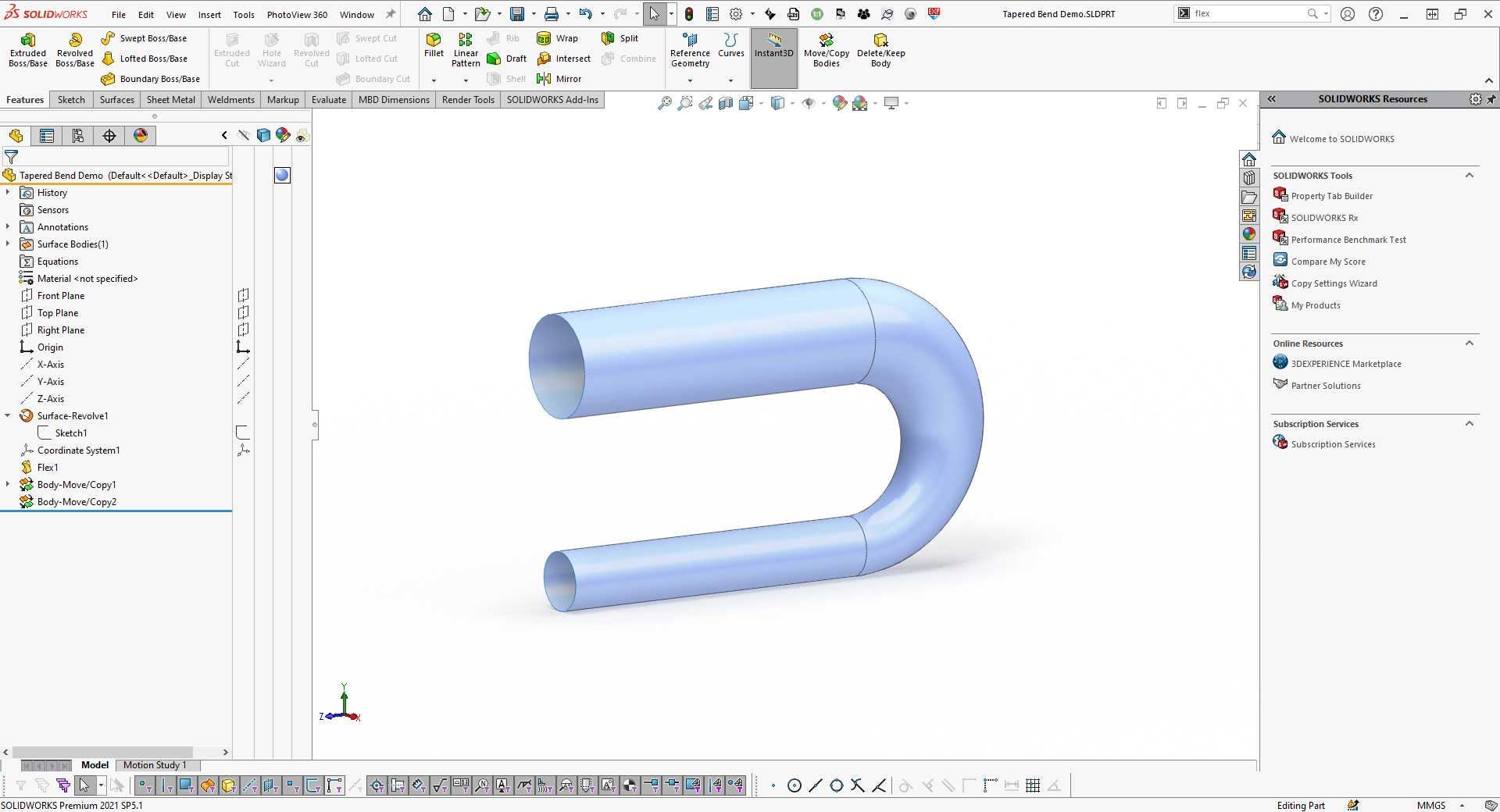Choose Boundary Boss/Base feature

(151, 79)
